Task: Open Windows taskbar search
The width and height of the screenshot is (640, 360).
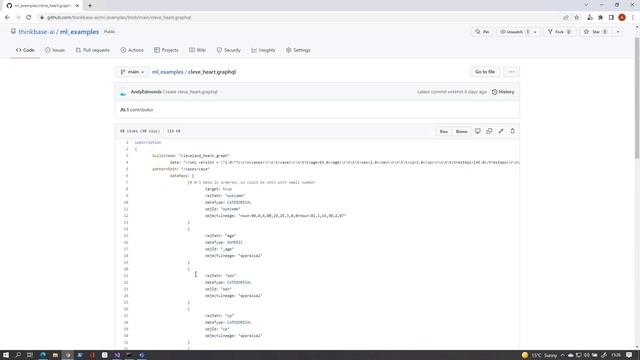Action: (x=18, y=355)
